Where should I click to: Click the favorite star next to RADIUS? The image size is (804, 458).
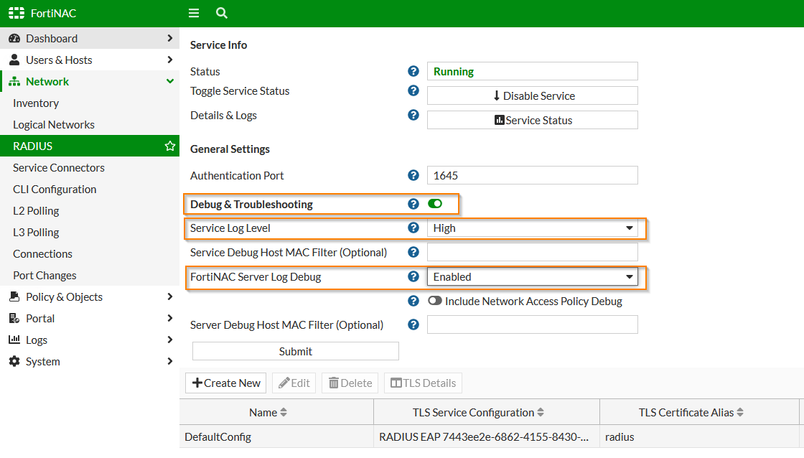pyautogui.click(x=169, y=146)
